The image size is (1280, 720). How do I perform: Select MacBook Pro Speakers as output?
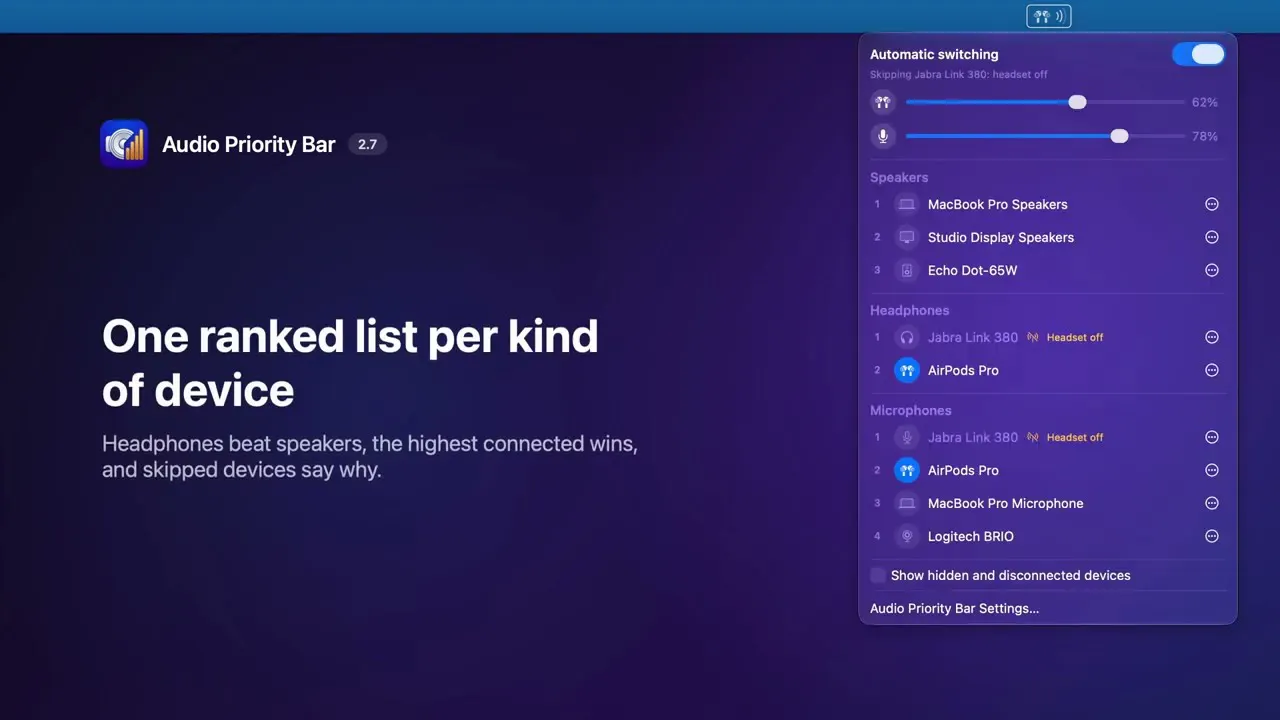tap(1047, 204)
